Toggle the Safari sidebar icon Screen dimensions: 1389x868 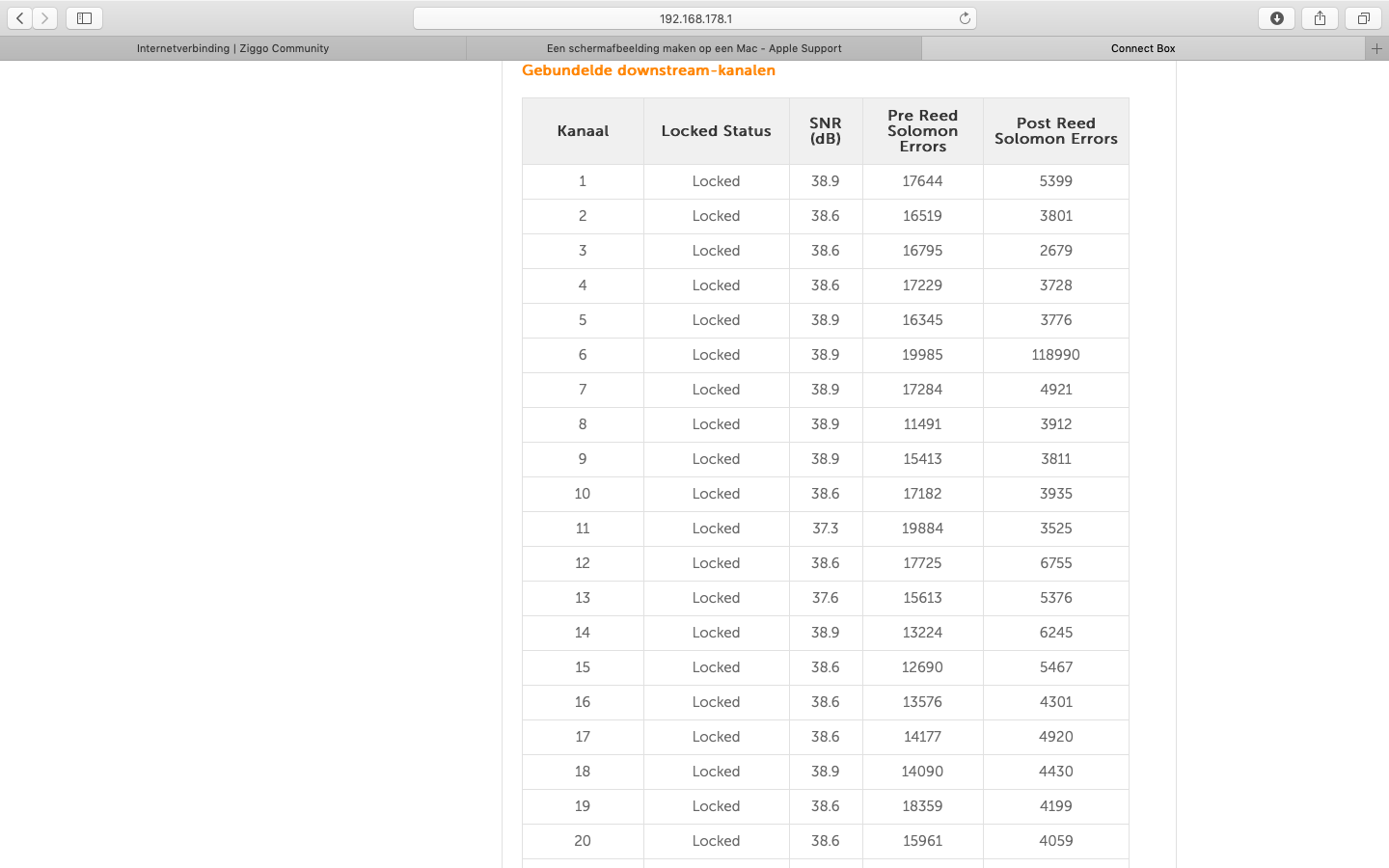(x=84, y=18)
